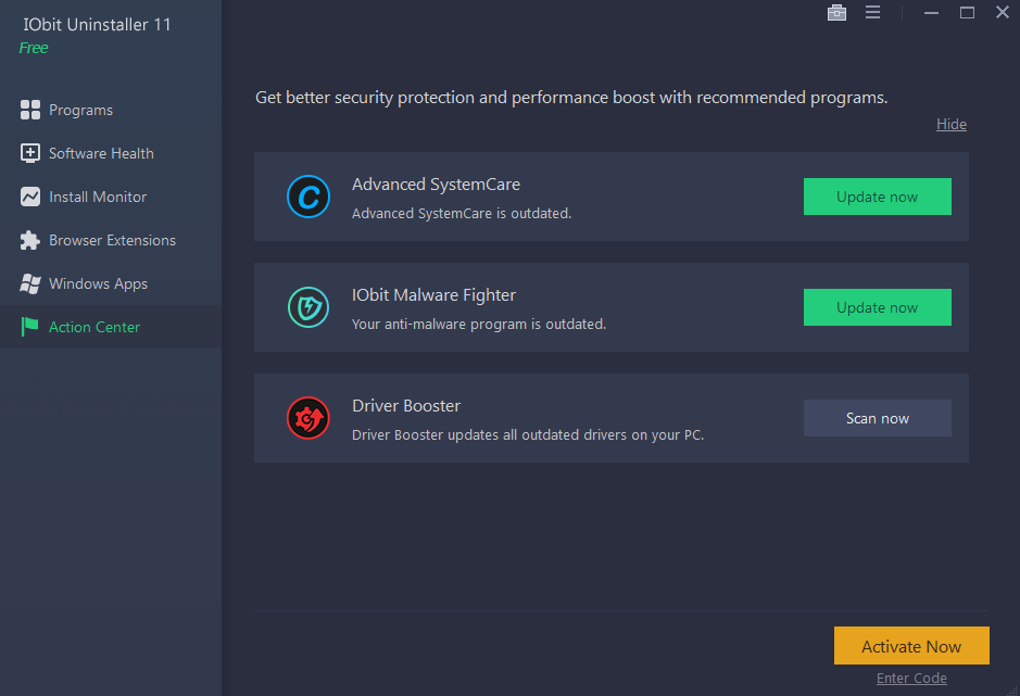Open the hamburger options menu
The width and height of the screenshot is (1020, 696).
click(873, 13)
